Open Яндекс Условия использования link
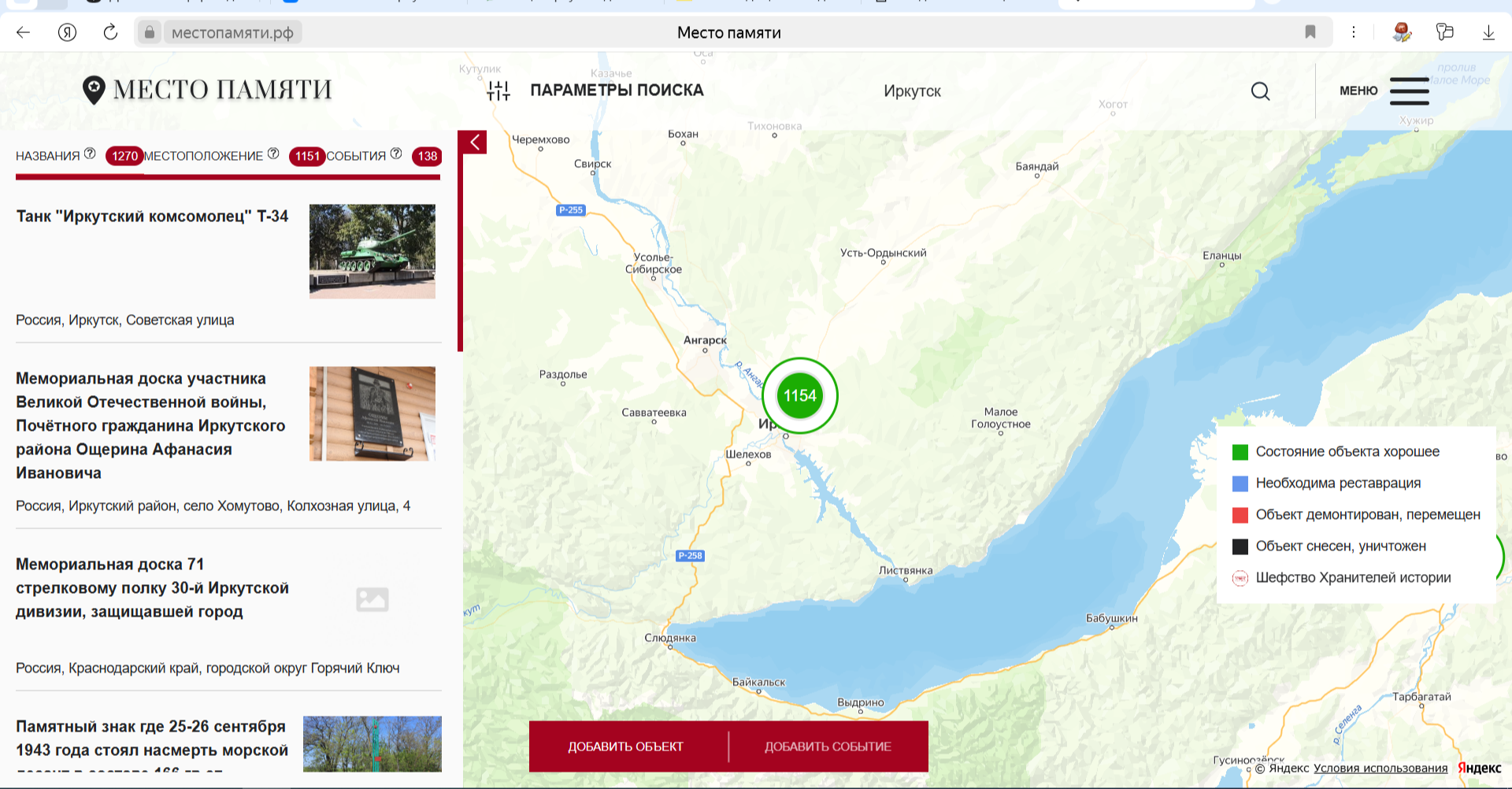 [1380, 769]
